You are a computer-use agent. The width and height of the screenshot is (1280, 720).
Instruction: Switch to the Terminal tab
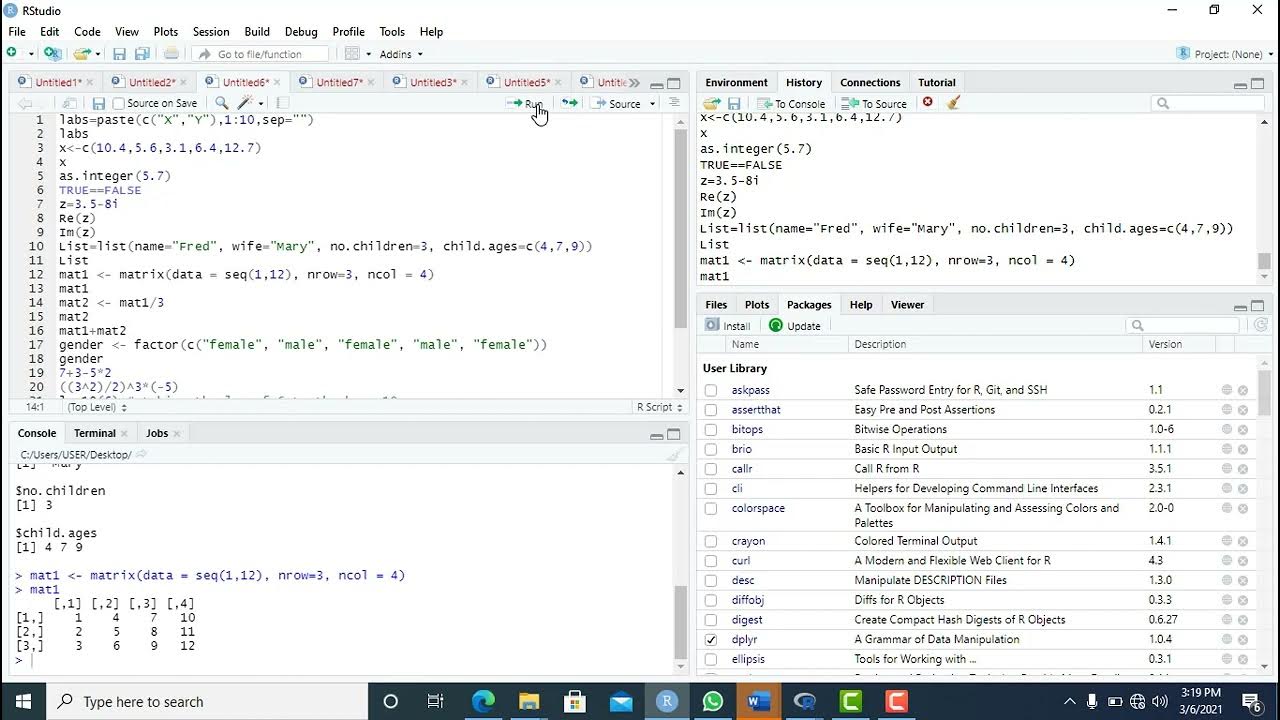95,433
